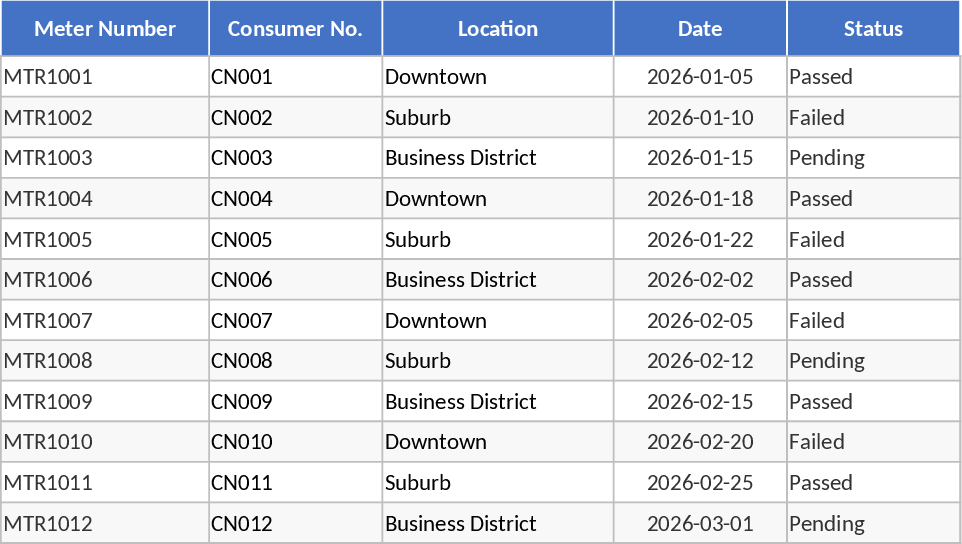
Task: Select the date cell 2026-03-01
Action: [700, 524]
